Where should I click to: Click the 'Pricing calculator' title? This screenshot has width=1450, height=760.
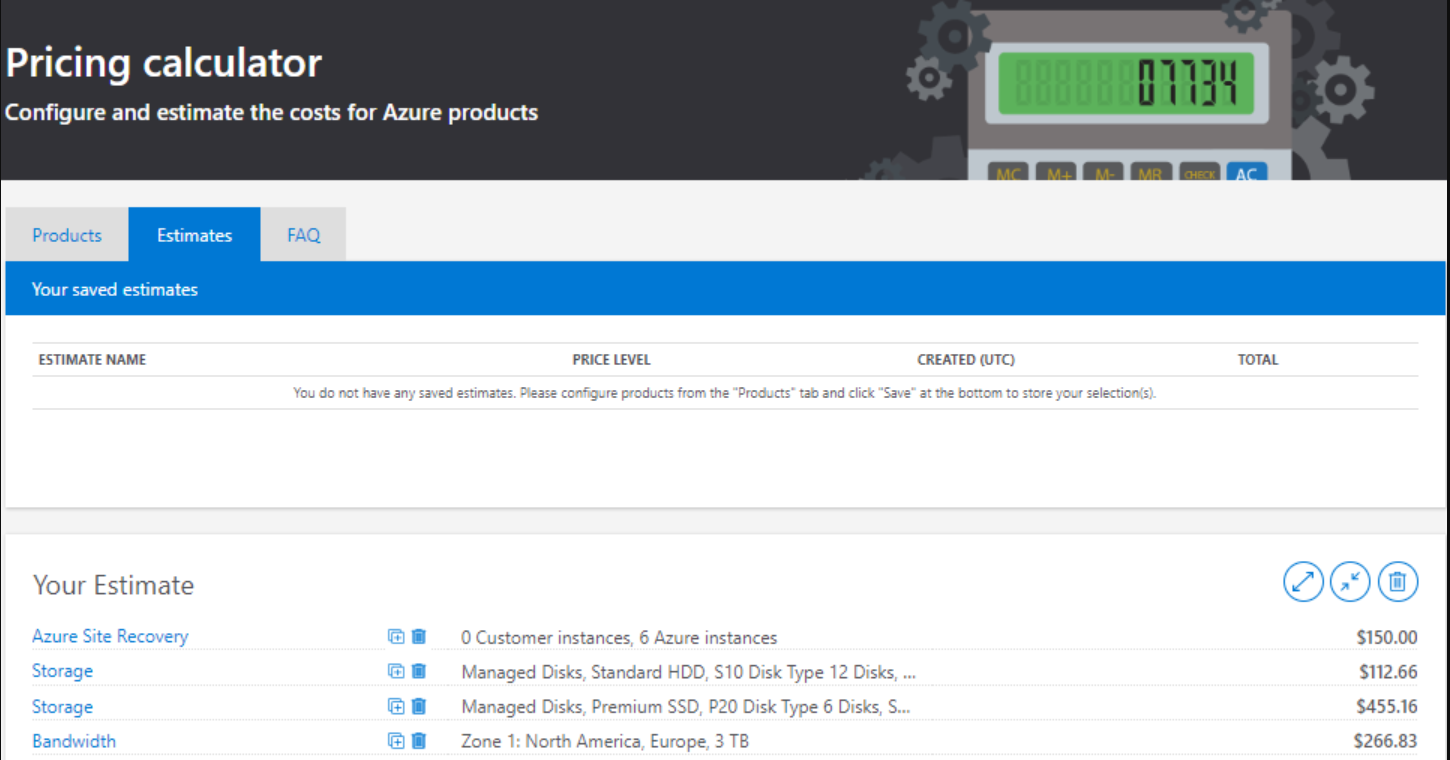pyautogui.click(x=164, y=63)
